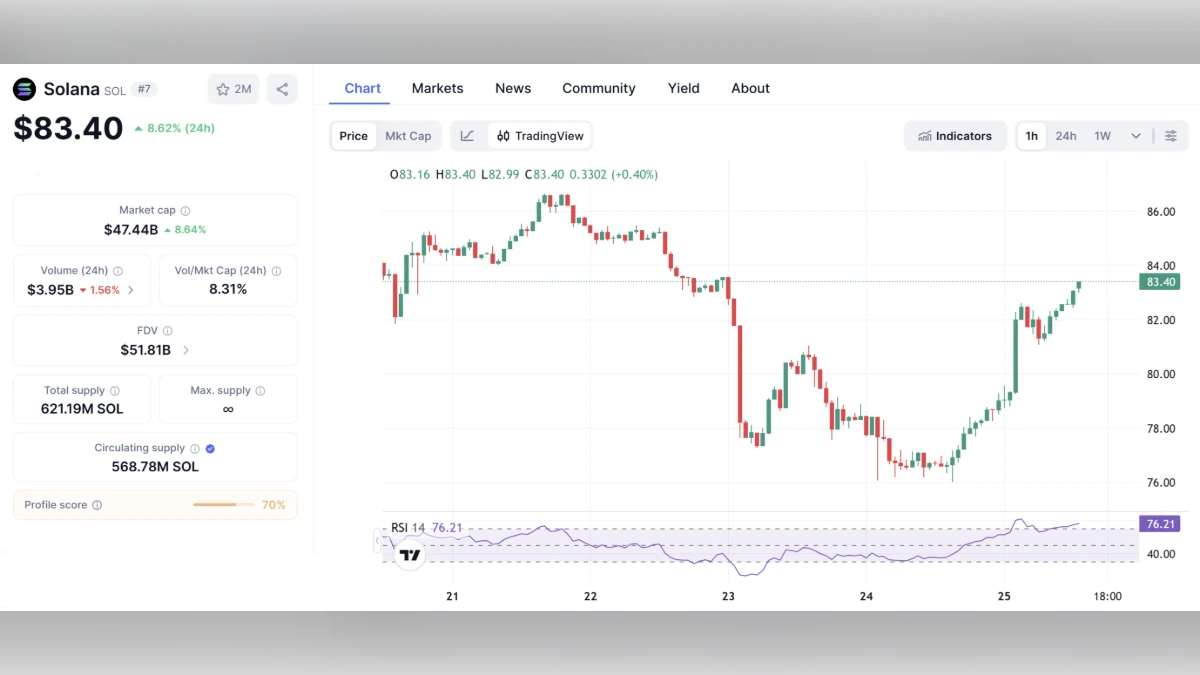
Task: Open the Indicators panel
Action: click(955, 135)
